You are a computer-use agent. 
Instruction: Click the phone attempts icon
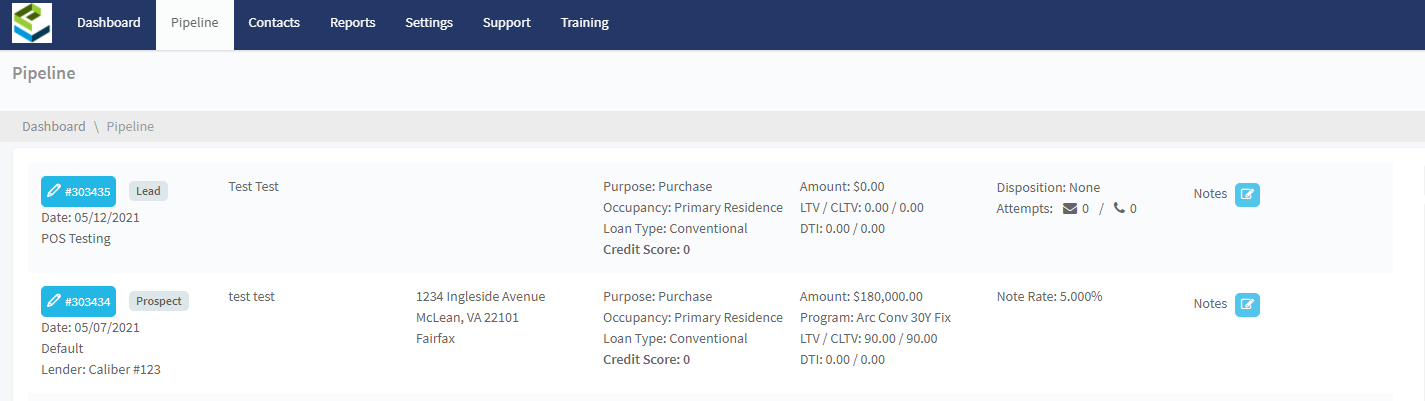pos(1119,209)
